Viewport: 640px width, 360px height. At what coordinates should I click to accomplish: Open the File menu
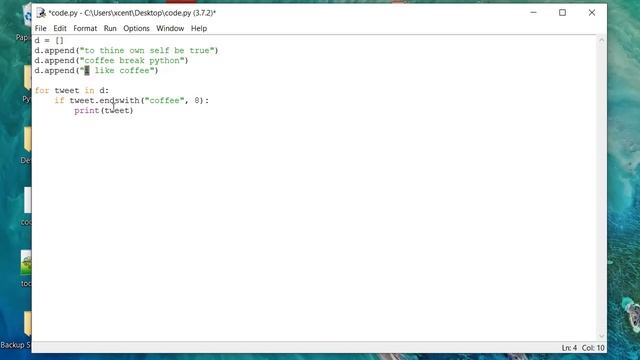[x=40, y=29]
